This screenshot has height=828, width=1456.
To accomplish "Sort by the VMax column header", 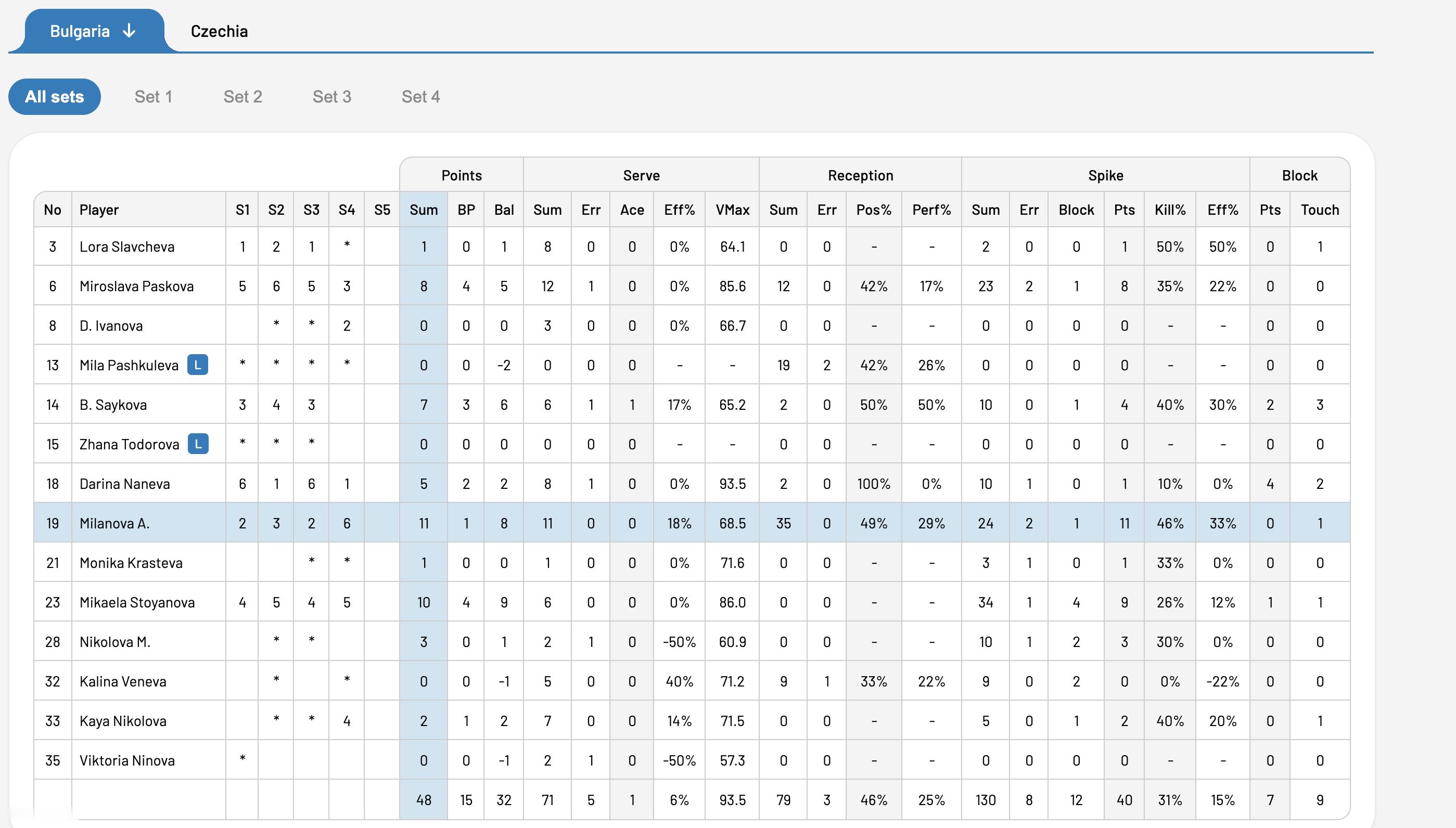I will click(x=732, y=210).
